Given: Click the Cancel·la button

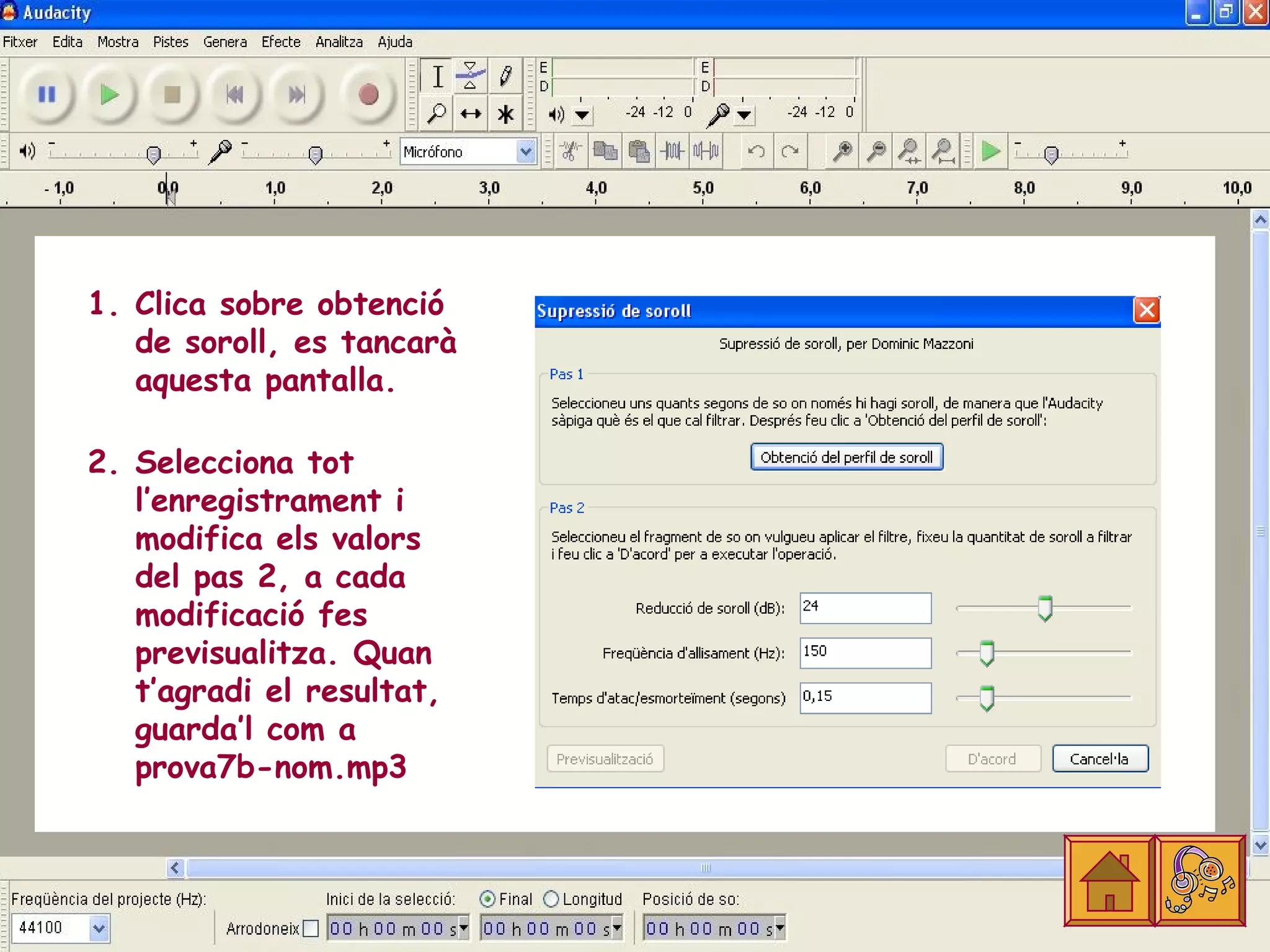Looking at the screenshot, I should click(x=1099, y=759).
